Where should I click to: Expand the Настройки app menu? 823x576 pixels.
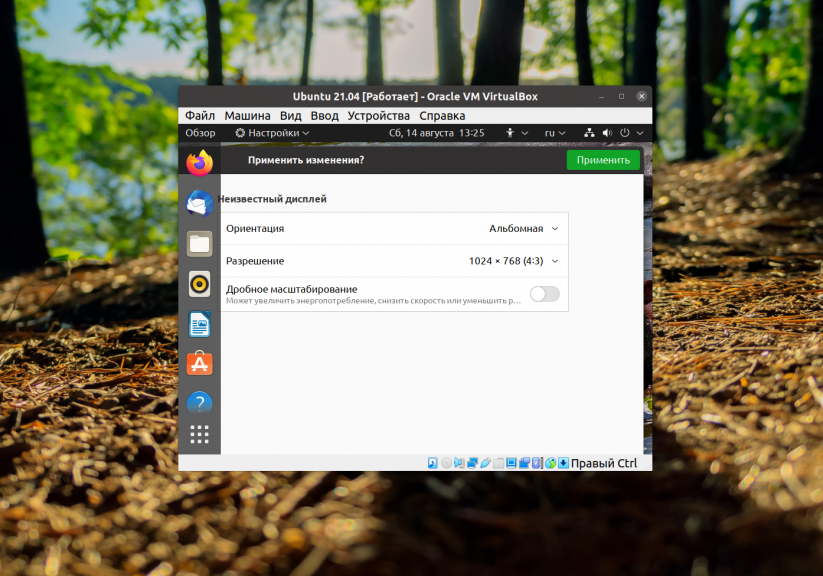click(272, 133)
